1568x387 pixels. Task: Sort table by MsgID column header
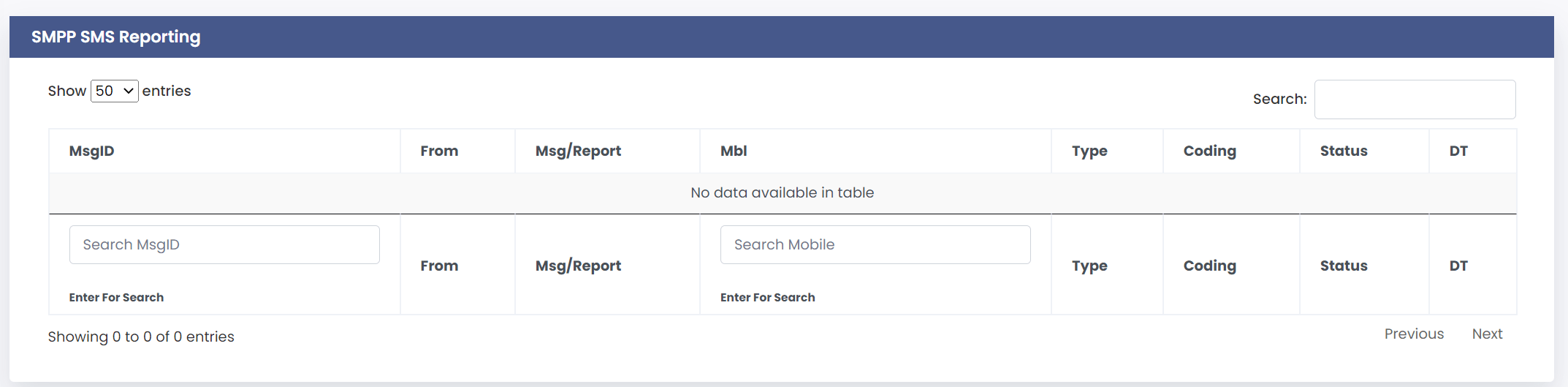pos(224,151)
